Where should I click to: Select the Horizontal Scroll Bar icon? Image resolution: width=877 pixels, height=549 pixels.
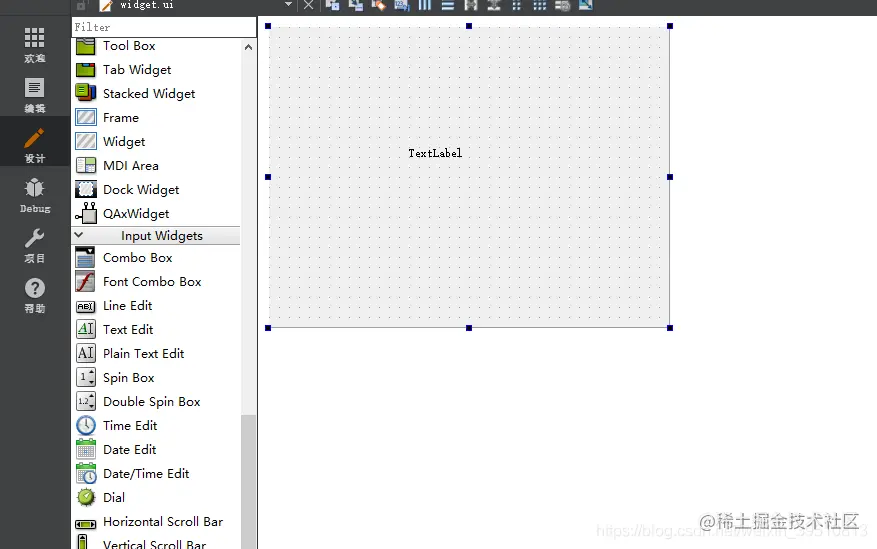coord(86,524)
